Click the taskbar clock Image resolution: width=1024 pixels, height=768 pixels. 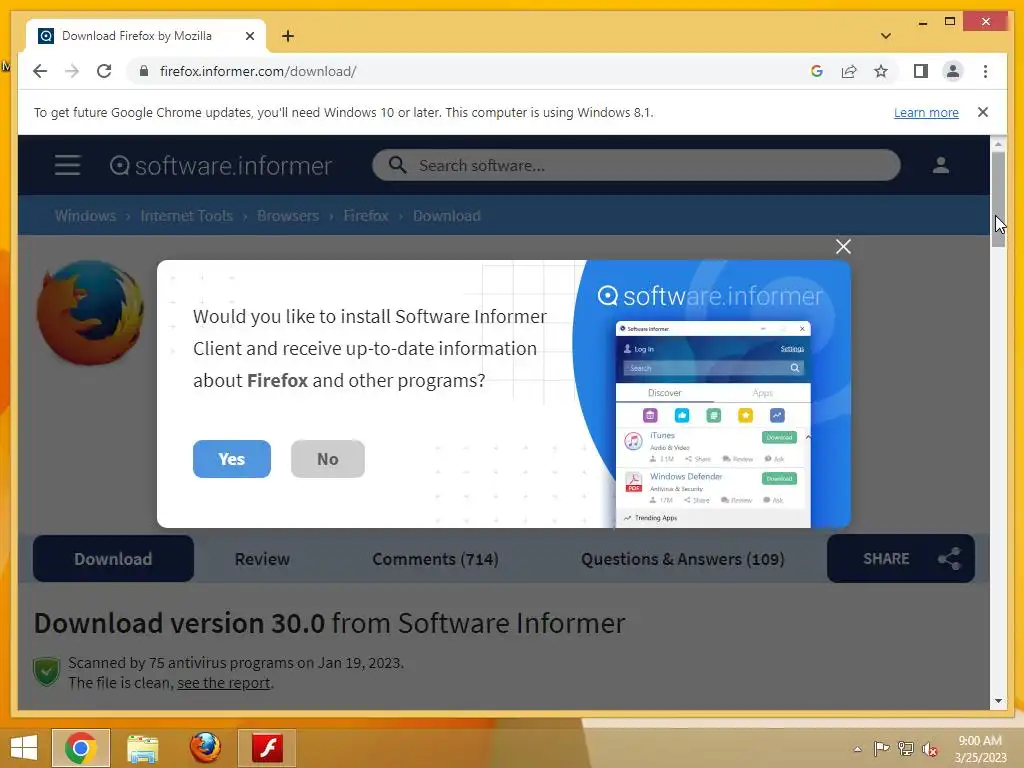980,749
